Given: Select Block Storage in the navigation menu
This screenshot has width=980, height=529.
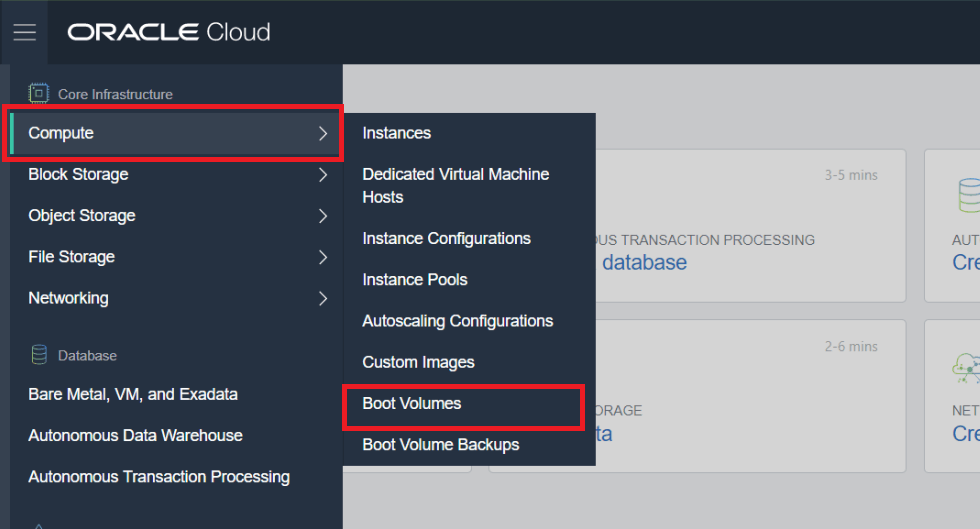Looking at the screenshot, I should 175,174.
